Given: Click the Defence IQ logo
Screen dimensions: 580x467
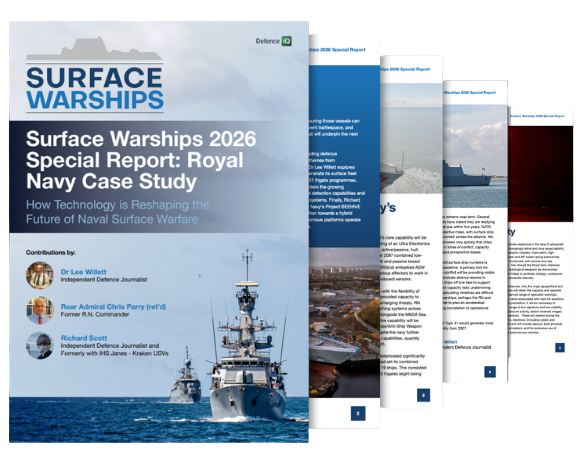Looking at the screenshot, I should point(273,41).
